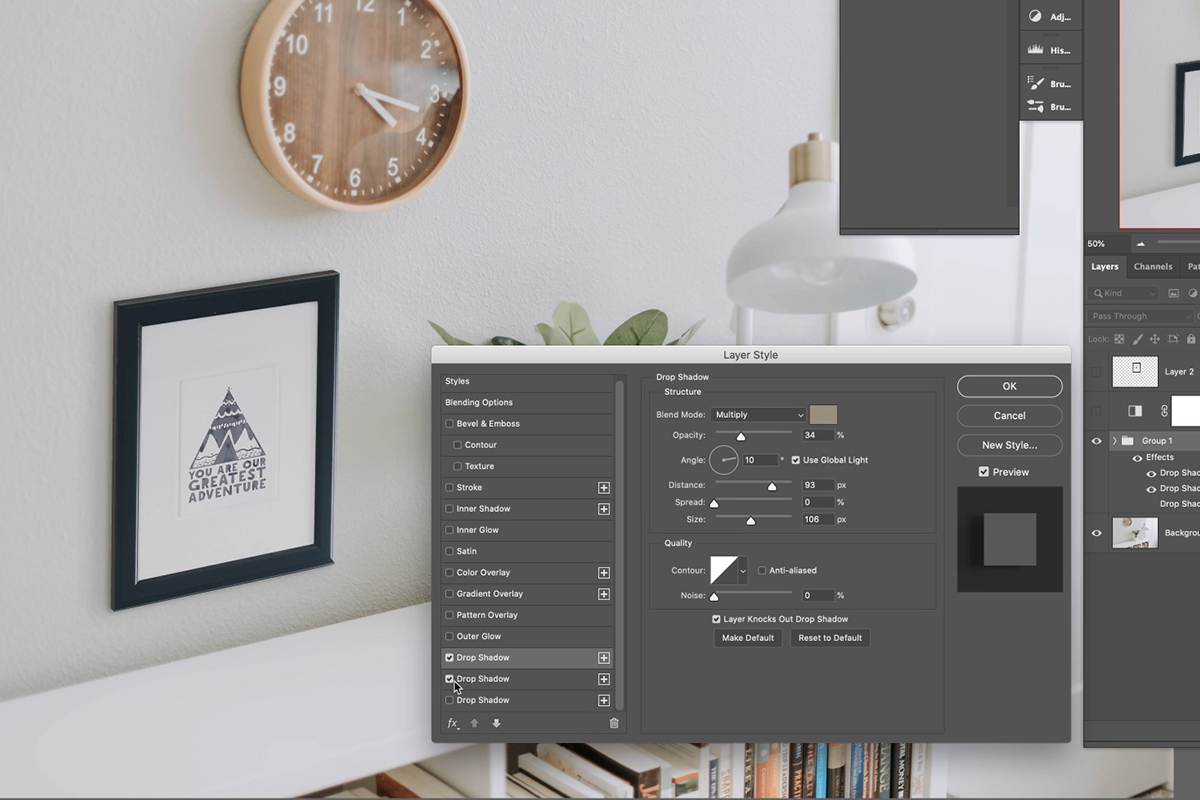Open the Adjustments panel icon
The width and height of the screenshot is (1200, 800).
[1037, 15]
